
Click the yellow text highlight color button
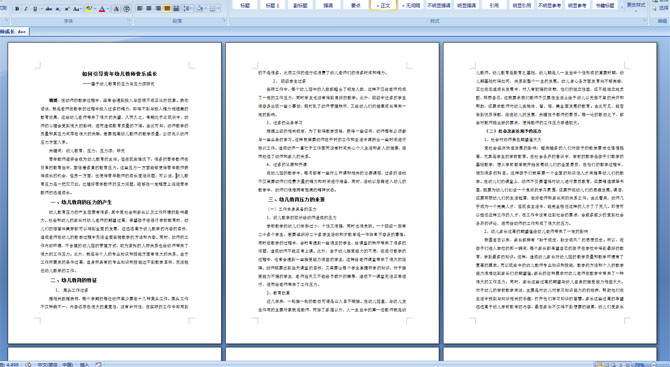89,9
